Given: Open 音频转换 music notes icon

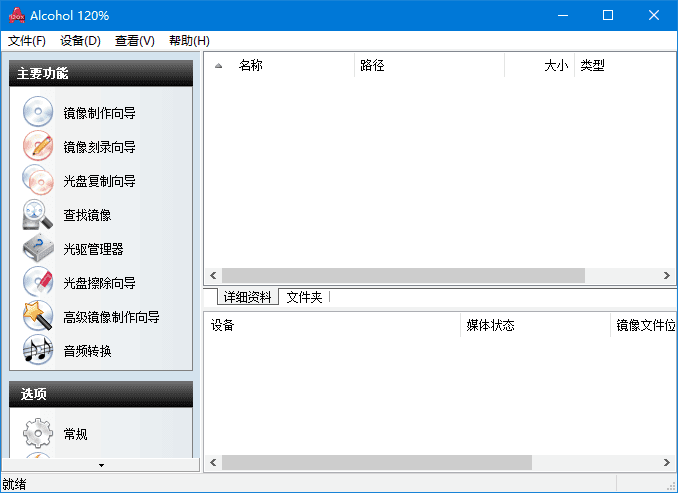Looking at the screenshot, I should (38, 350).
